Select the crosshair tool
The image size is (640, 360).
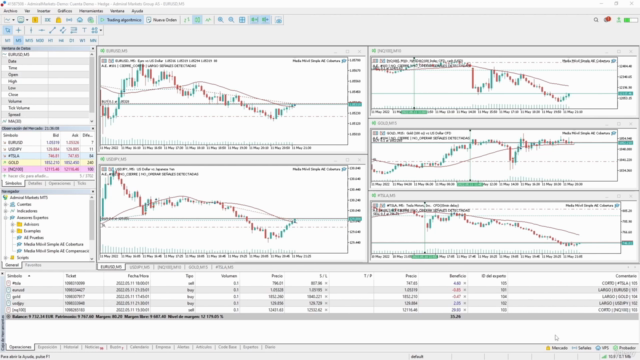[18, 30]
